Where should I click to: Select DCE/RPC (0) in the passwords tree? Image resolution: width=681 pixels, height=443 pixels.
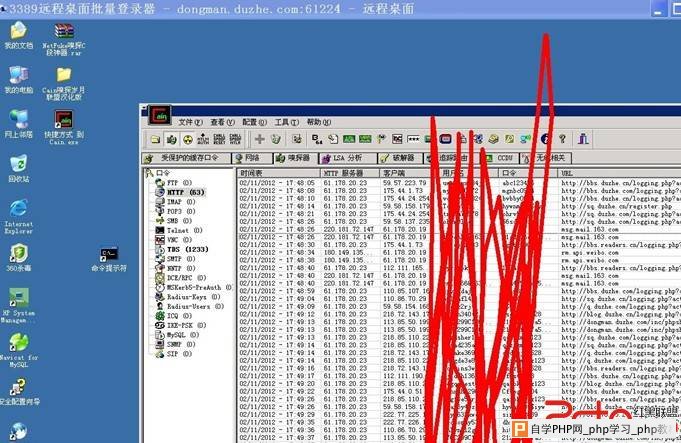coord(181,278)
